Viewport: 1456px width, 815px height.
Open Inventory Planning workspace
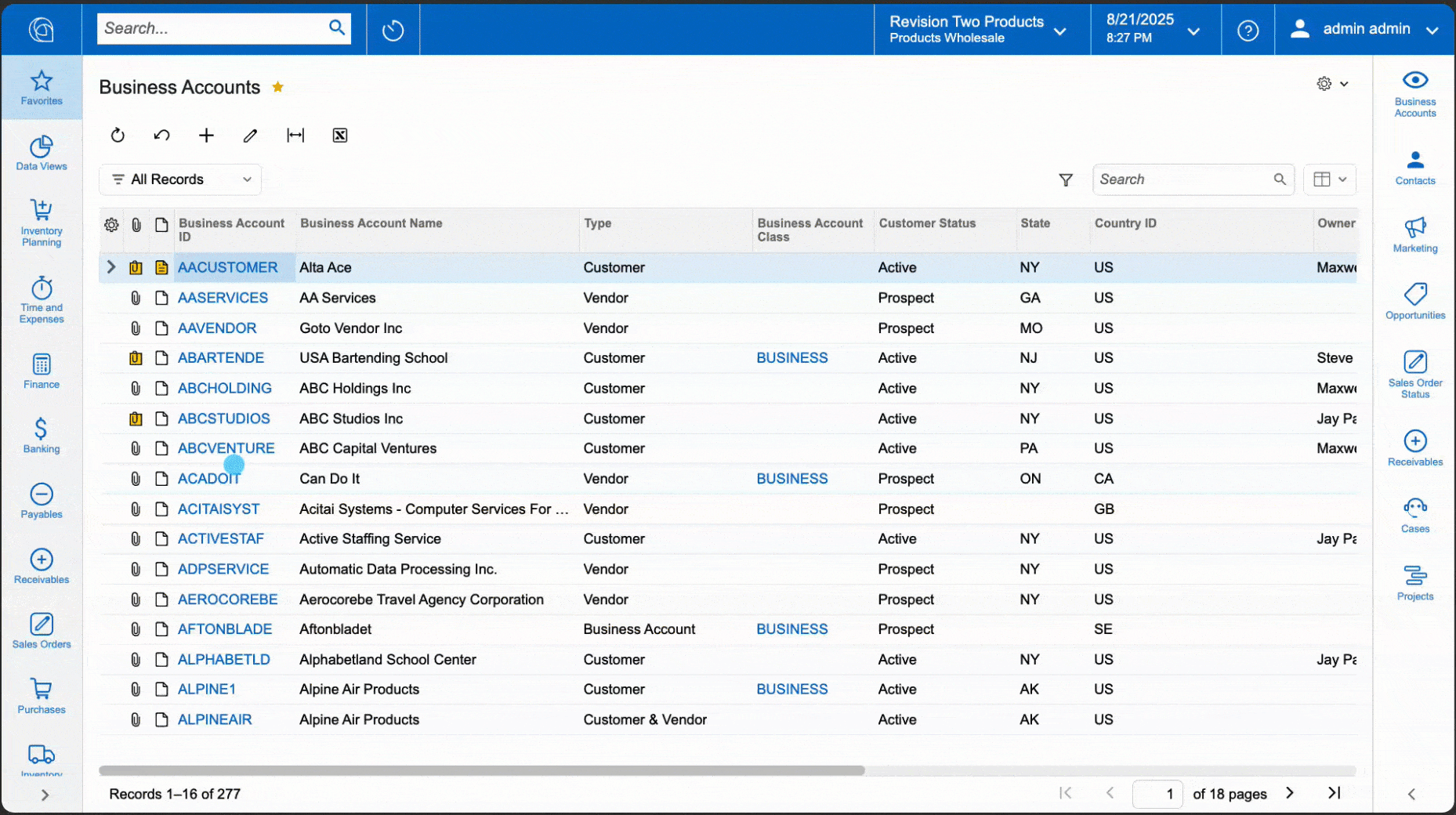point(42,223)
